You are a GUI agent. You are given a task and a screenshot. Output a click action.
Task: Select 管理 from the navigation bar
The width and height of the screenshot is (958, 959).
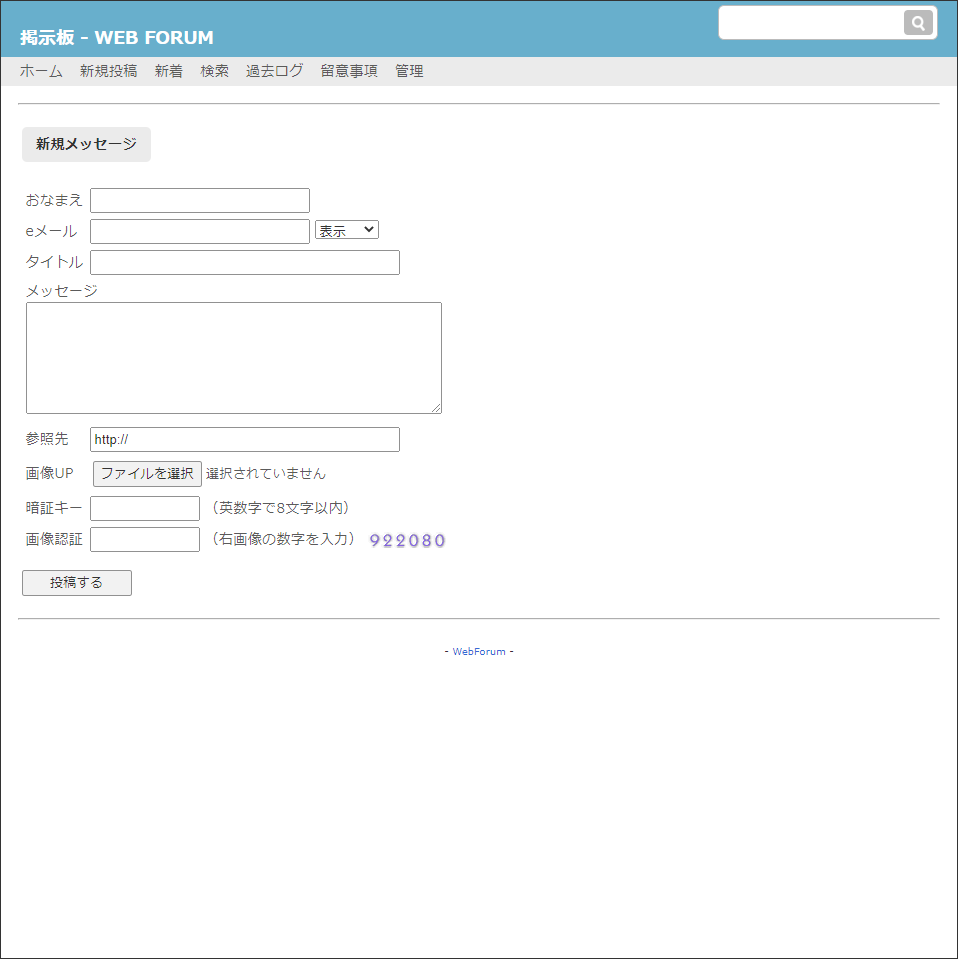(408, 71)
